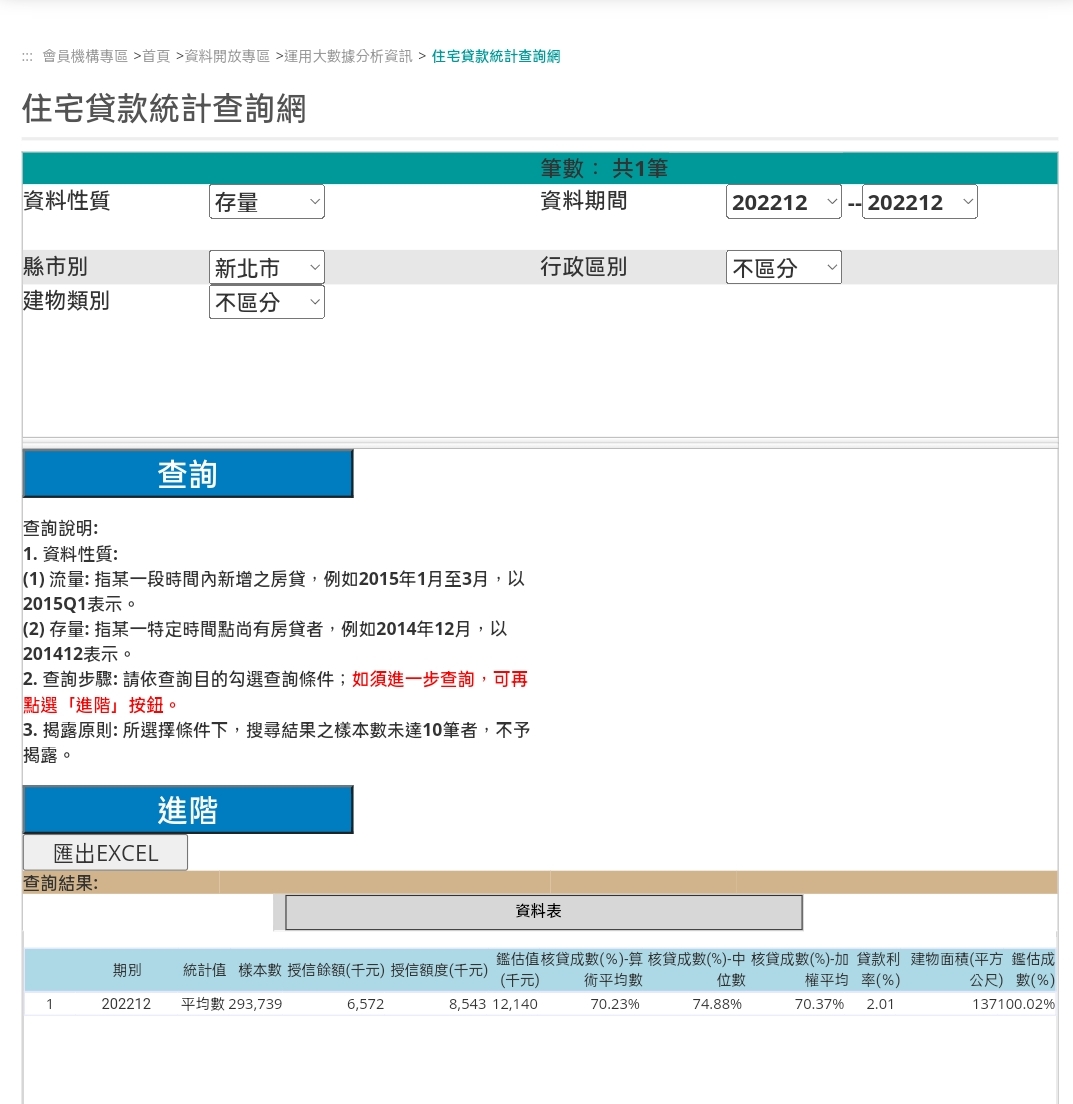The height and width of the screenshot is (1104, 1073).
Task: Click the page title 住宅貸款統計查詢網
Action: pos(164,108)
